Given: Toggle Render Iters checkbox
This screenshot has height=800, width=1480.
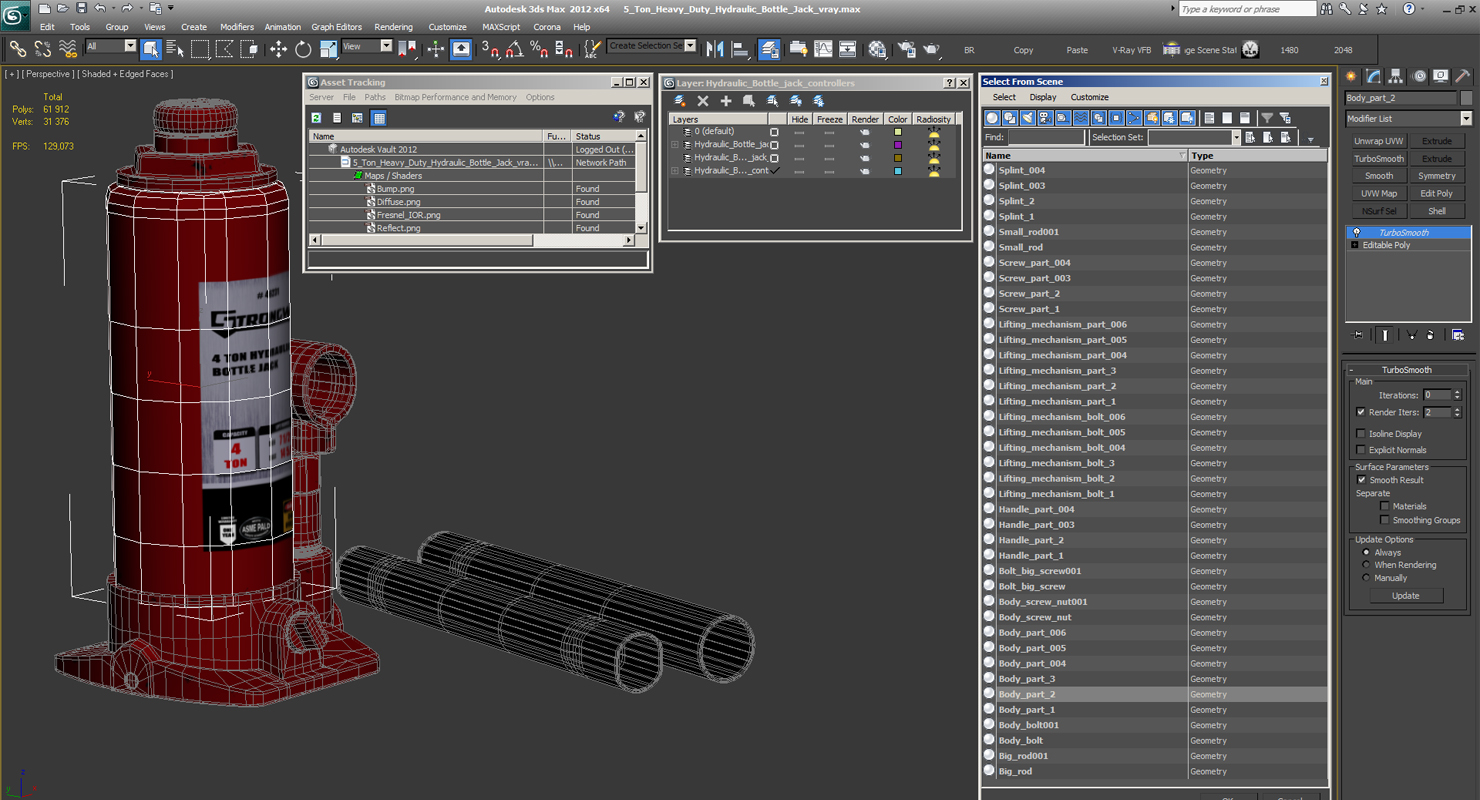Looking at the screenshot, I should (x=1361, y=412).
